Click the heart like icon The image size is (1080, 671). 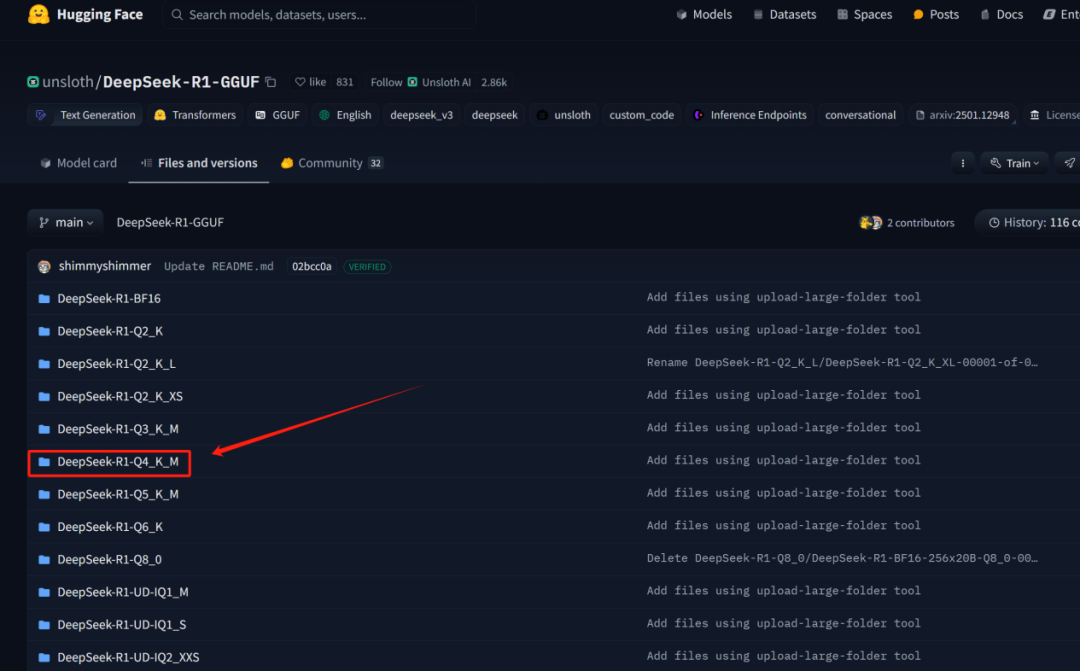pyautogui.click(x=300, y=82)
